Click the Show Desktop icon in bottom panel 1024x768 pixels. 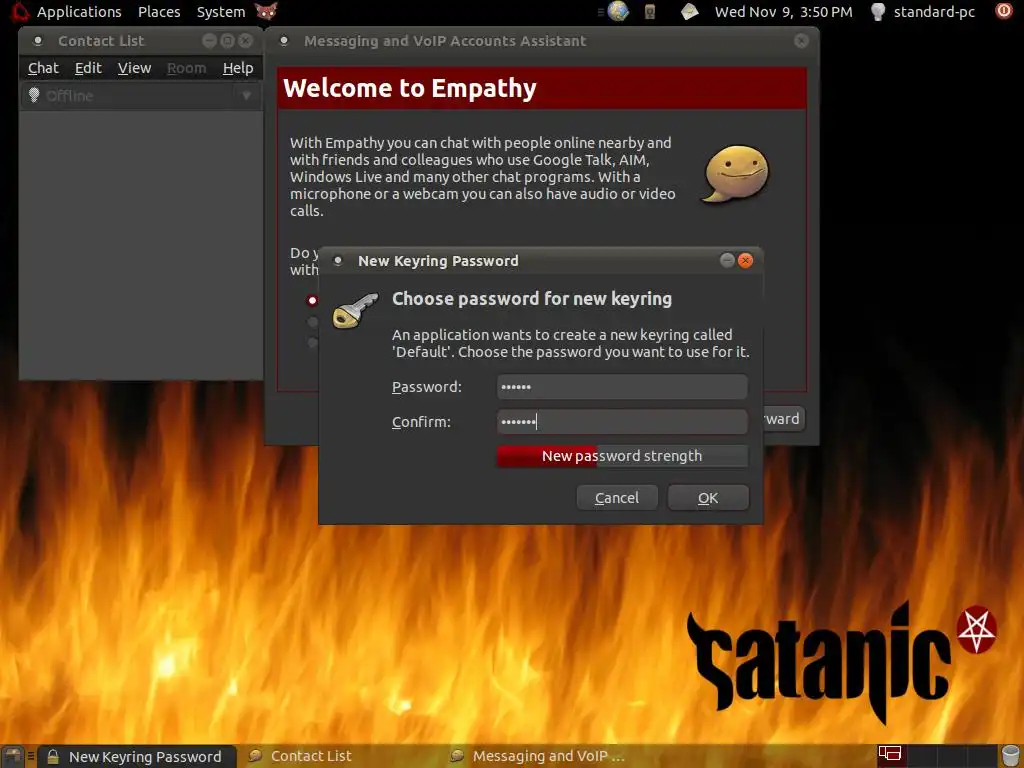14,756
